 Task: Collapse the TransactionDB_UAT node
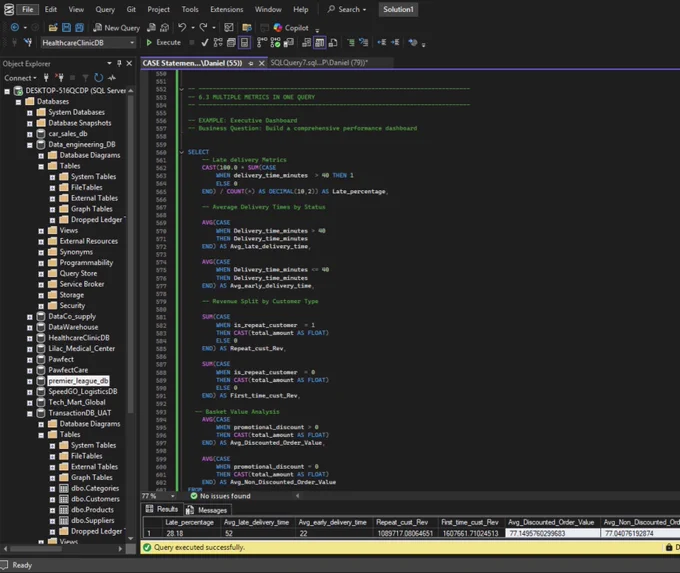point(29,414)
